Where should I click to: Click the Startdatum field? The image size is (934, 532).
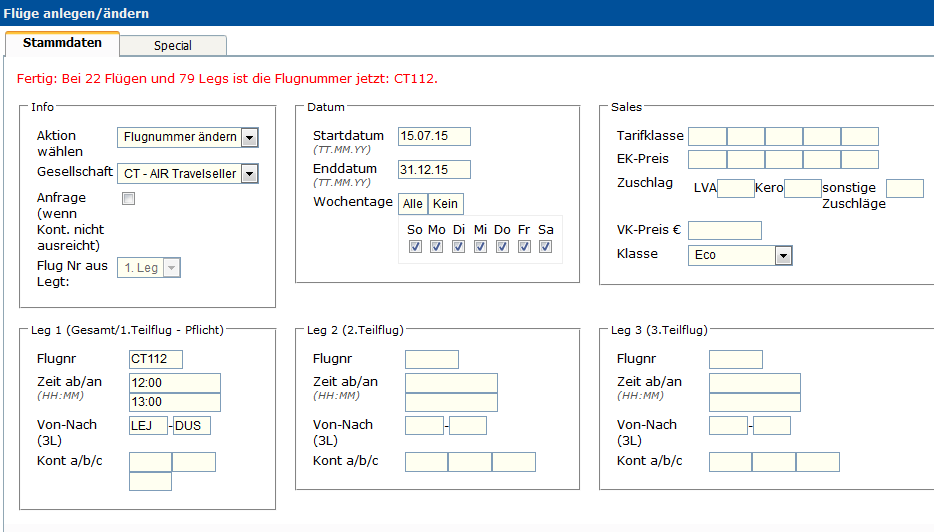[433, 137]
